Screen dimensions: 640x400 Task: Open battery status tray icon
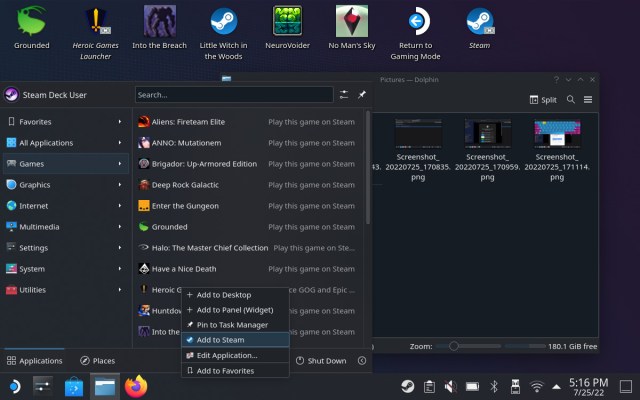472,386
